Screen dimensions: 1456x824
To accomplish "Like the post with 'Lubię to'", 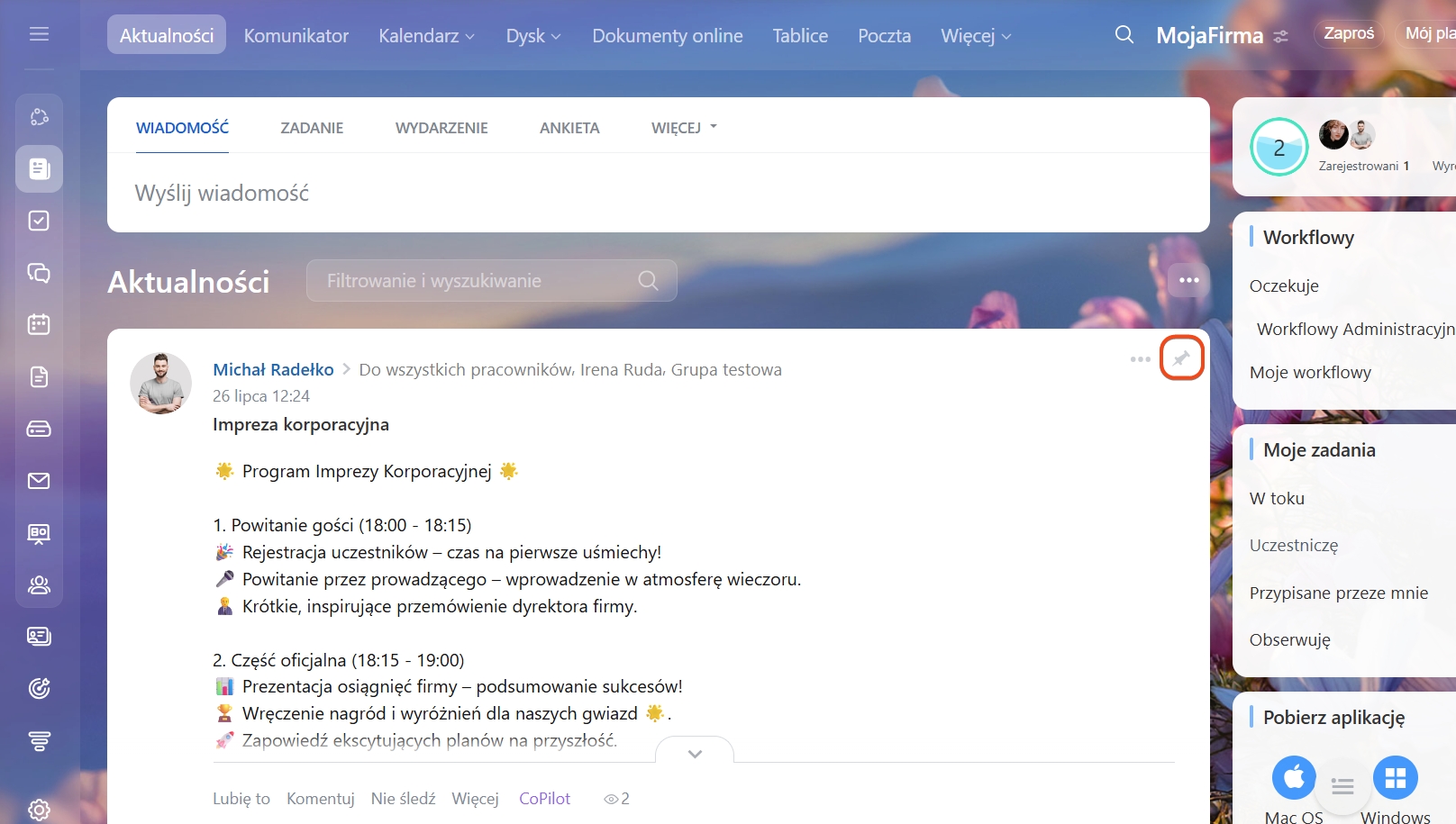I will click(x=241, y=799).
